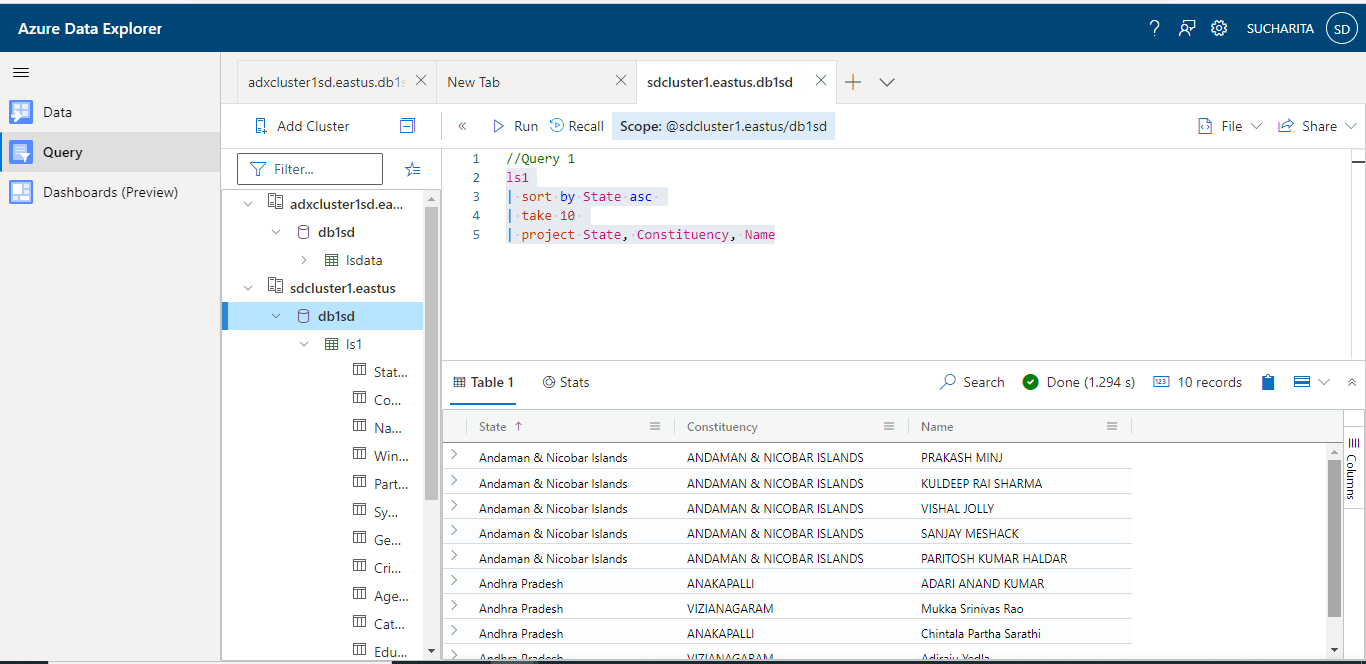The height and width of the screenshot is (664, 1366).
Task: Open the settings gear icon
Action: 1219,28
